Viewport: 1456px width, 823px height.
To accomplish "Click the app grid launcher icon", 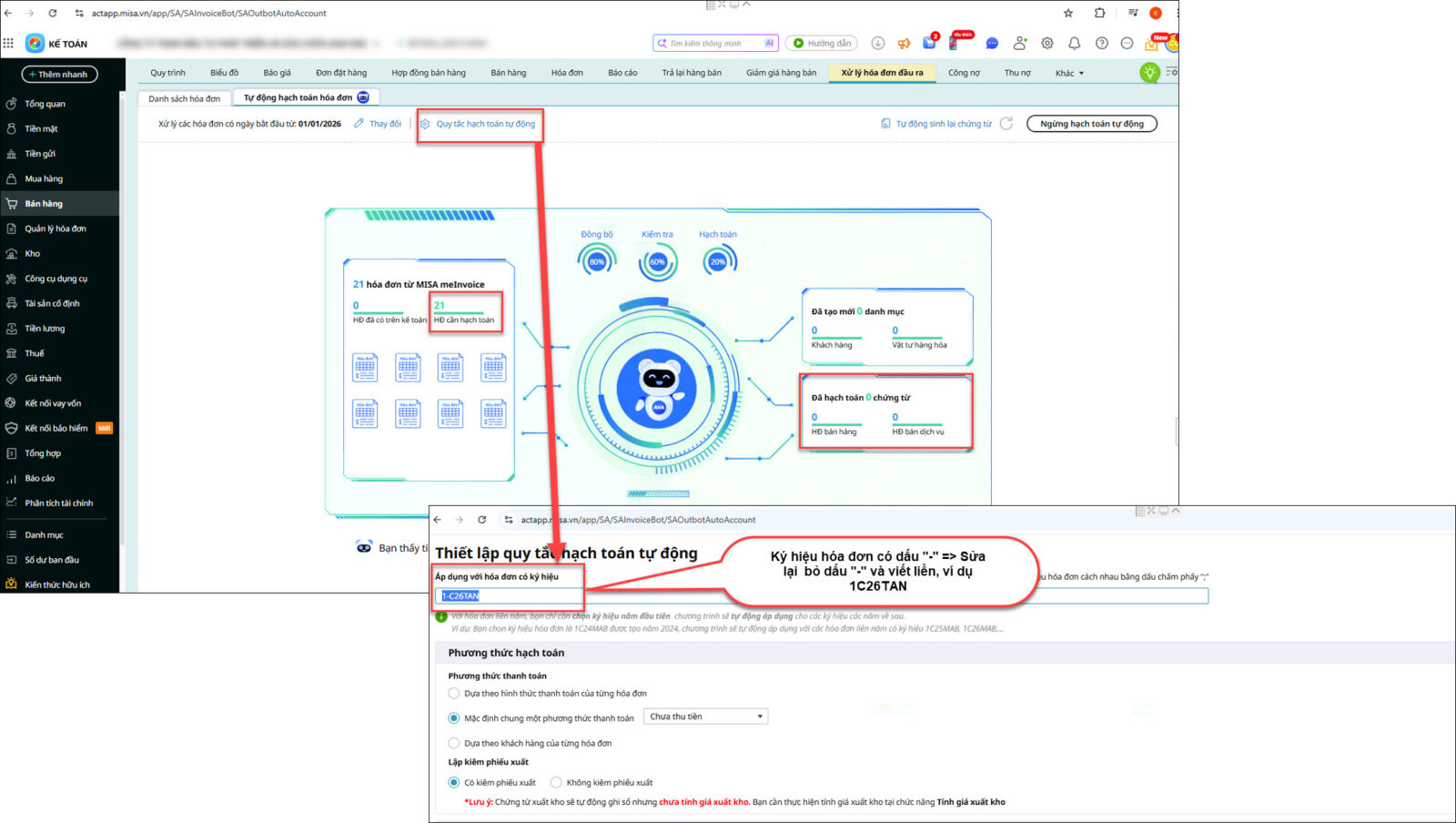I will point(8,43).
